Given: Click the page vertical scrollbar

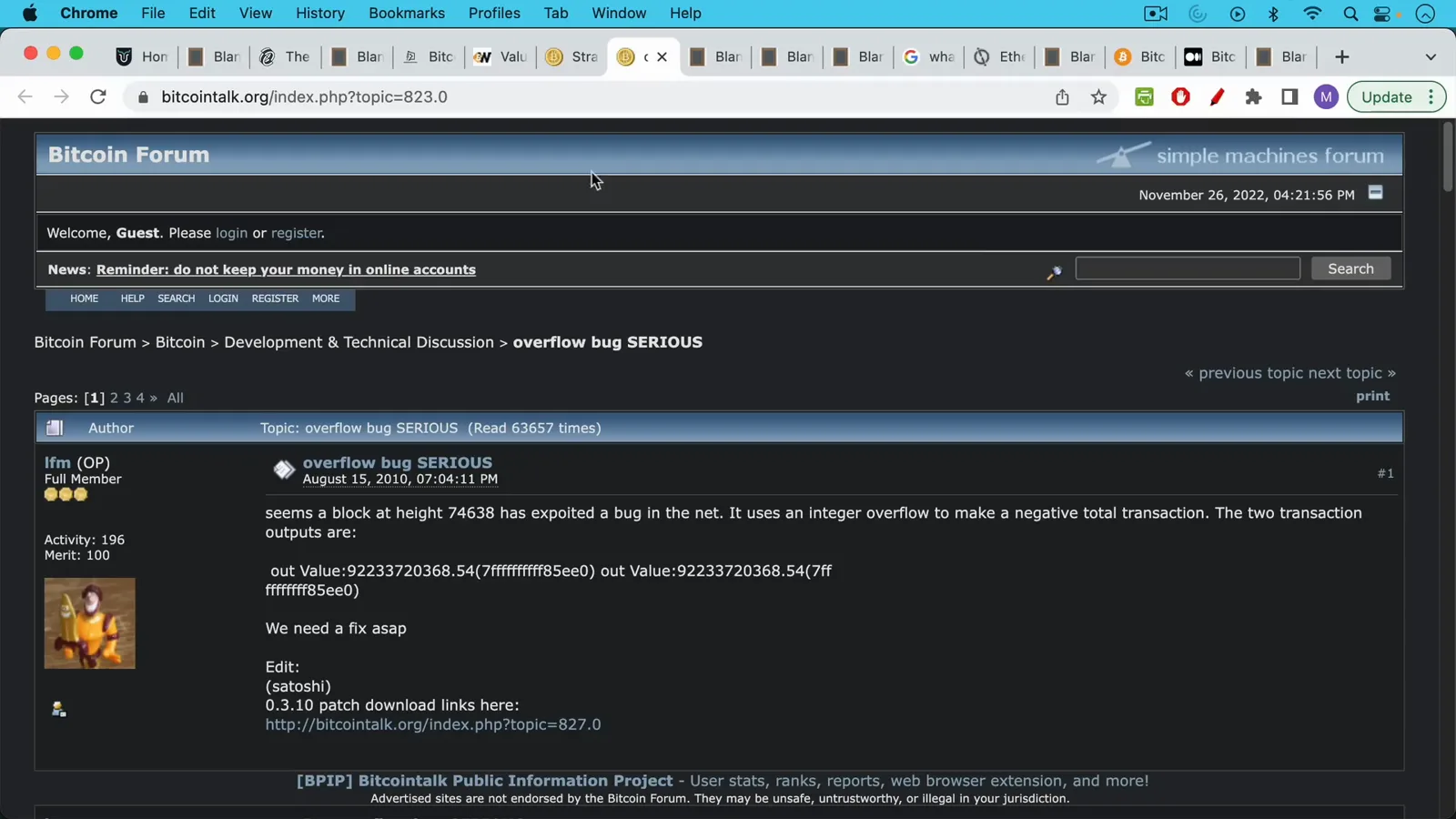Looking at the screenshot, I should tap(1448, 156).
